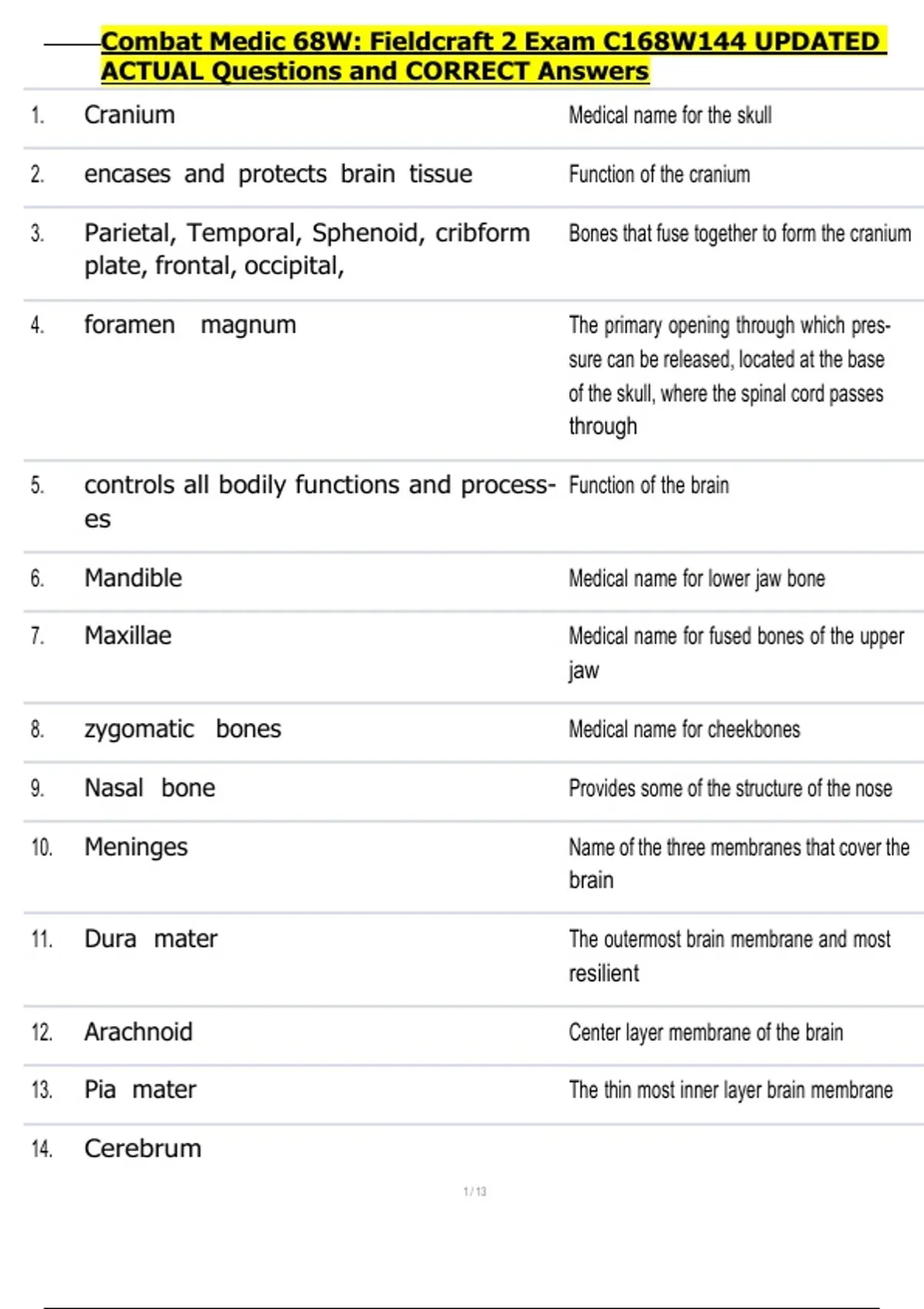Click the term Maxillae
The image size is (924, 1309).
pyautogui.click(x=128, y=636)
